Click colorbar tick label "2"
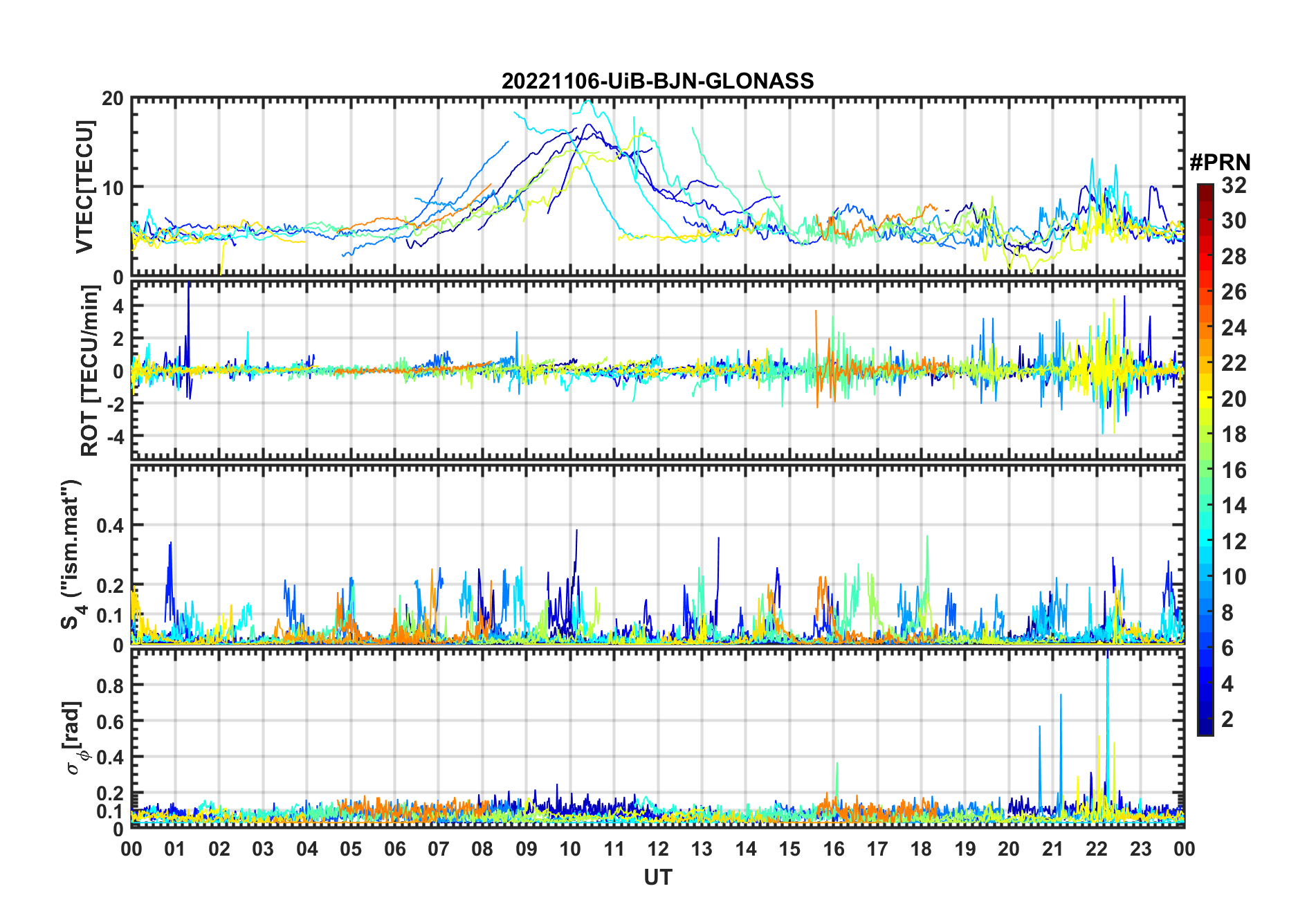Image resolution: width=1316 pixels, height=920 pixels. 1227,719
